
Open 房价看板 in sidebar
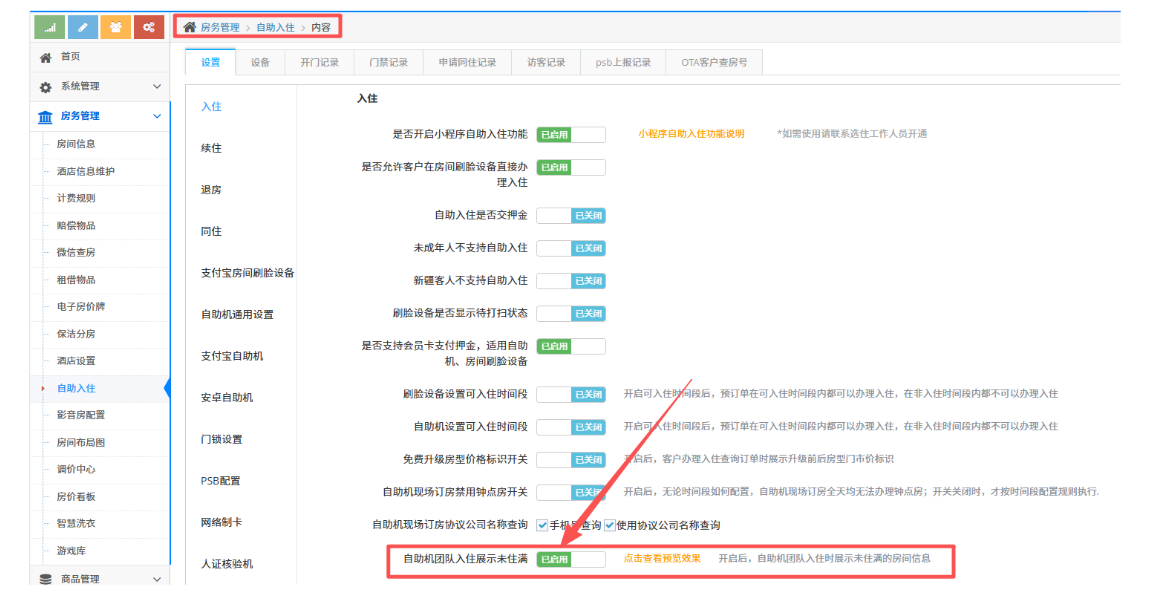point(76,497)
